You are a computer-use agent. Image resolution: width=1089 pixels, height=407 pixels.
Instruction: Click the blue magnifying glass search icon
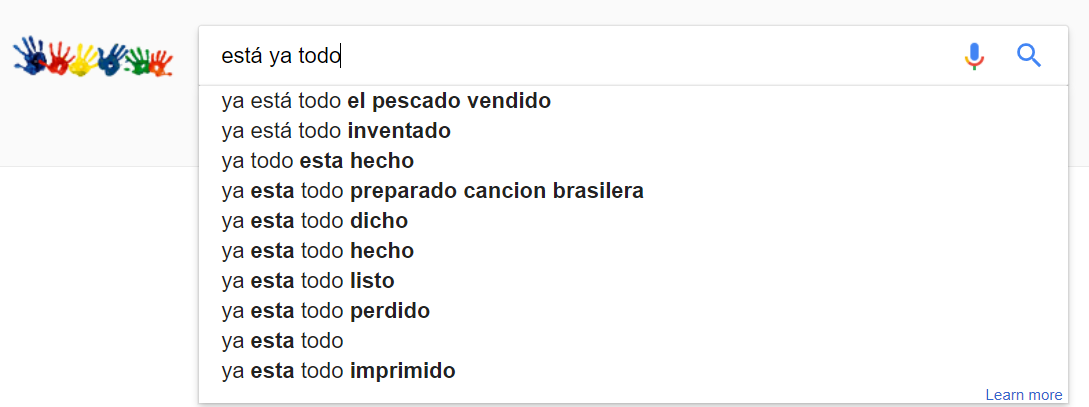(x=1029, y=56)
